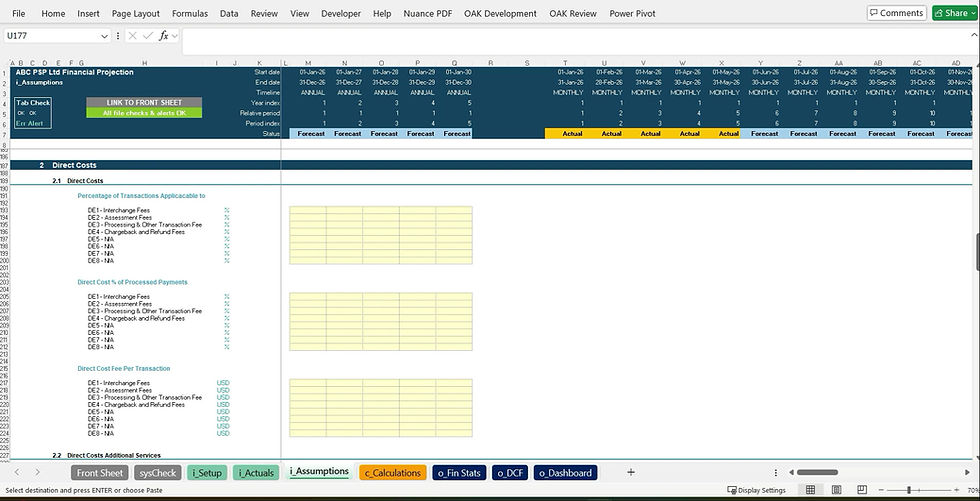The width and height of the screenshot is (980, 501).
Task: Add a new sheet with plus icon
Action: tap(631, 472)
